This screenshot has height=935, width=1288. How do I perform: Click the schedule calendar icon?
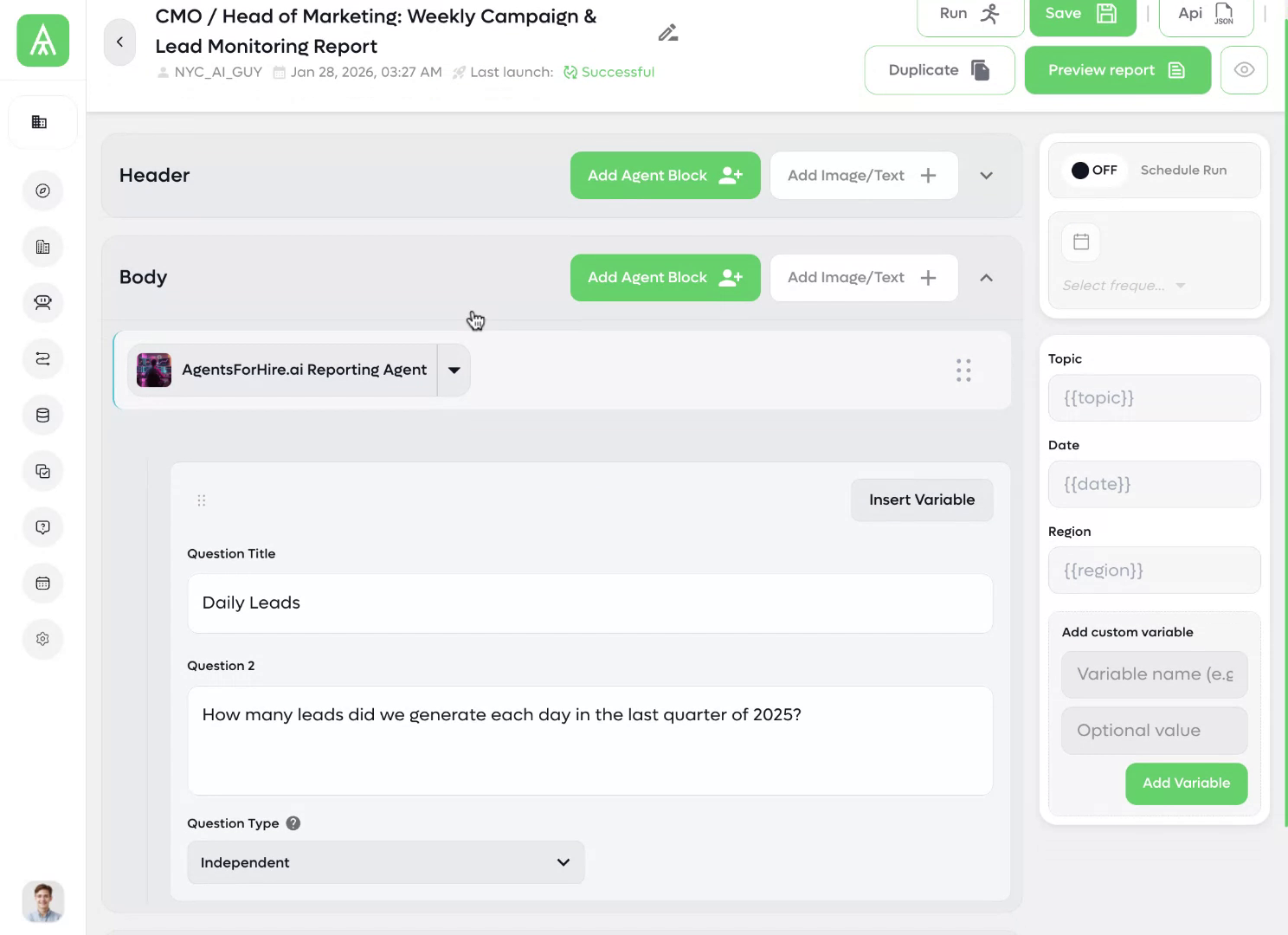click(1081, 242)
